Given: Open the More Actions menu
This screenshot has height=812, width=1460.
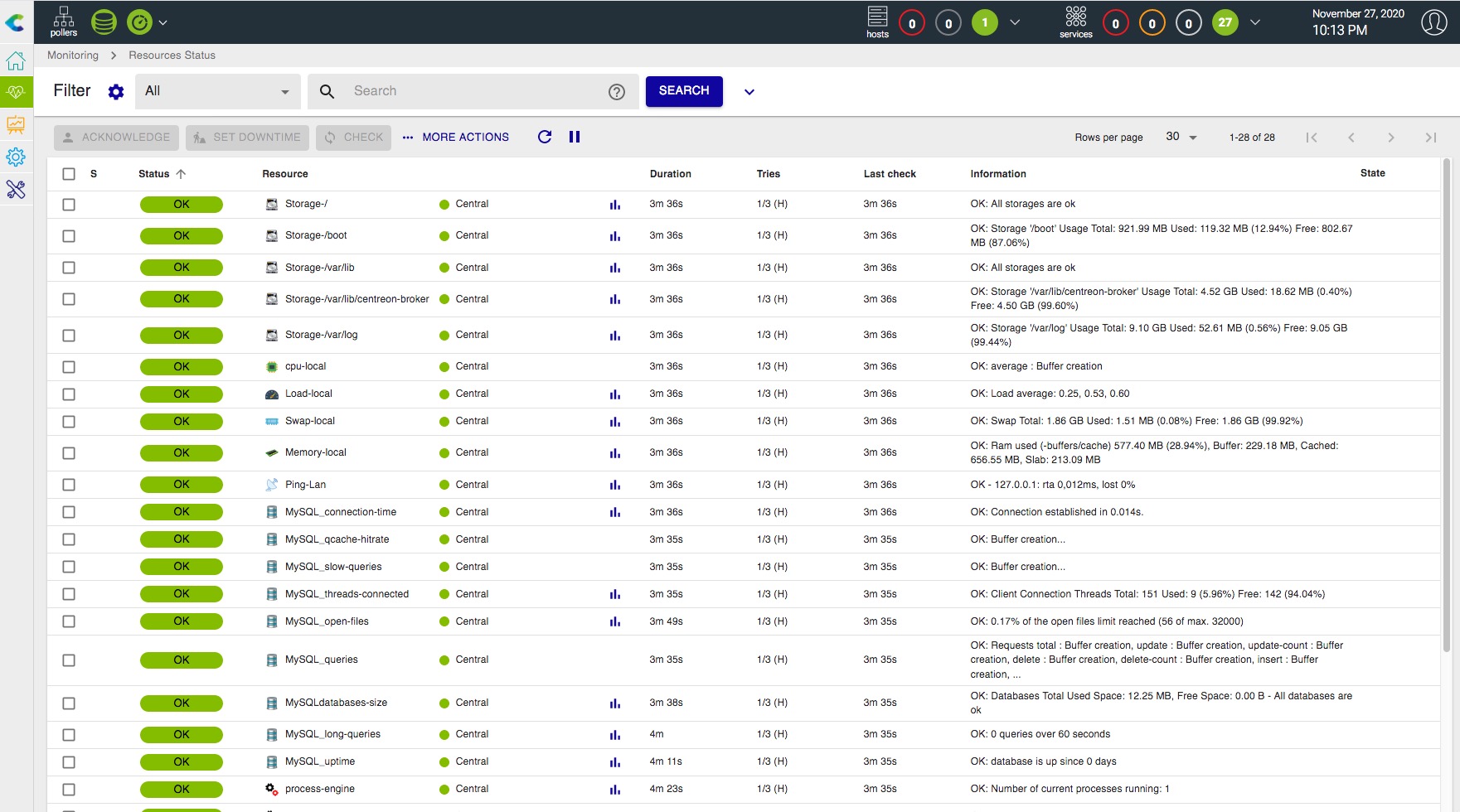Looking at the screenshot, I should coord(456,138).
